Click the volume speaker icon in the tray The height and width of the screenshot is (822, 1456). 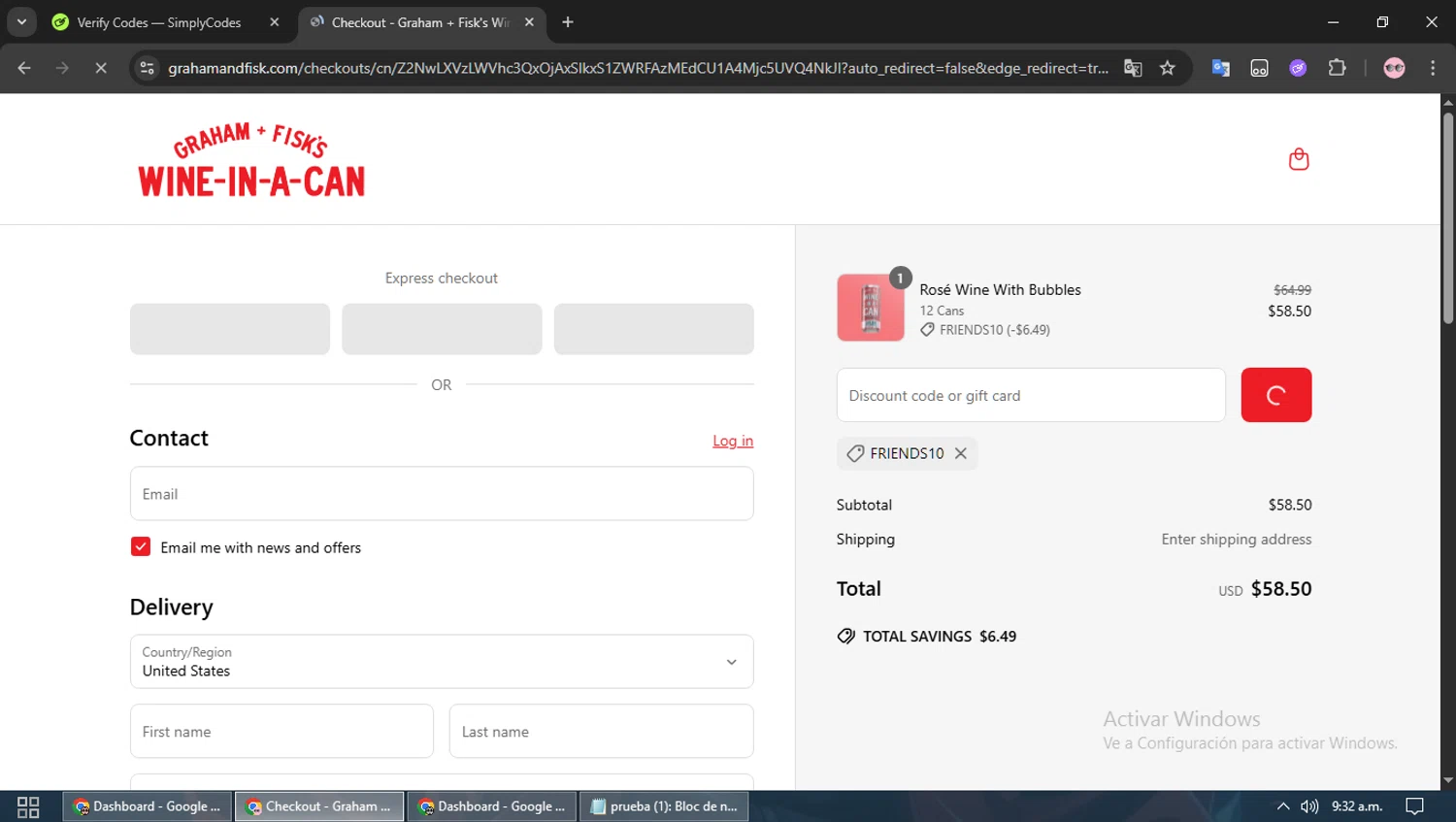tap(1309, 806)
